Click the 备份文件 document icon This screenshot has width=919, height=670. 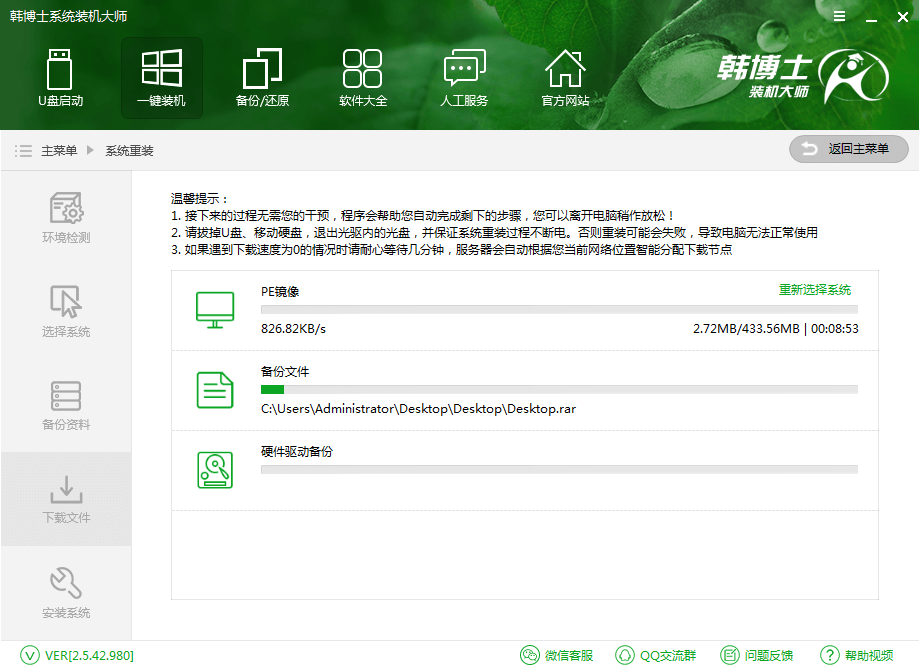pos(215,390)
